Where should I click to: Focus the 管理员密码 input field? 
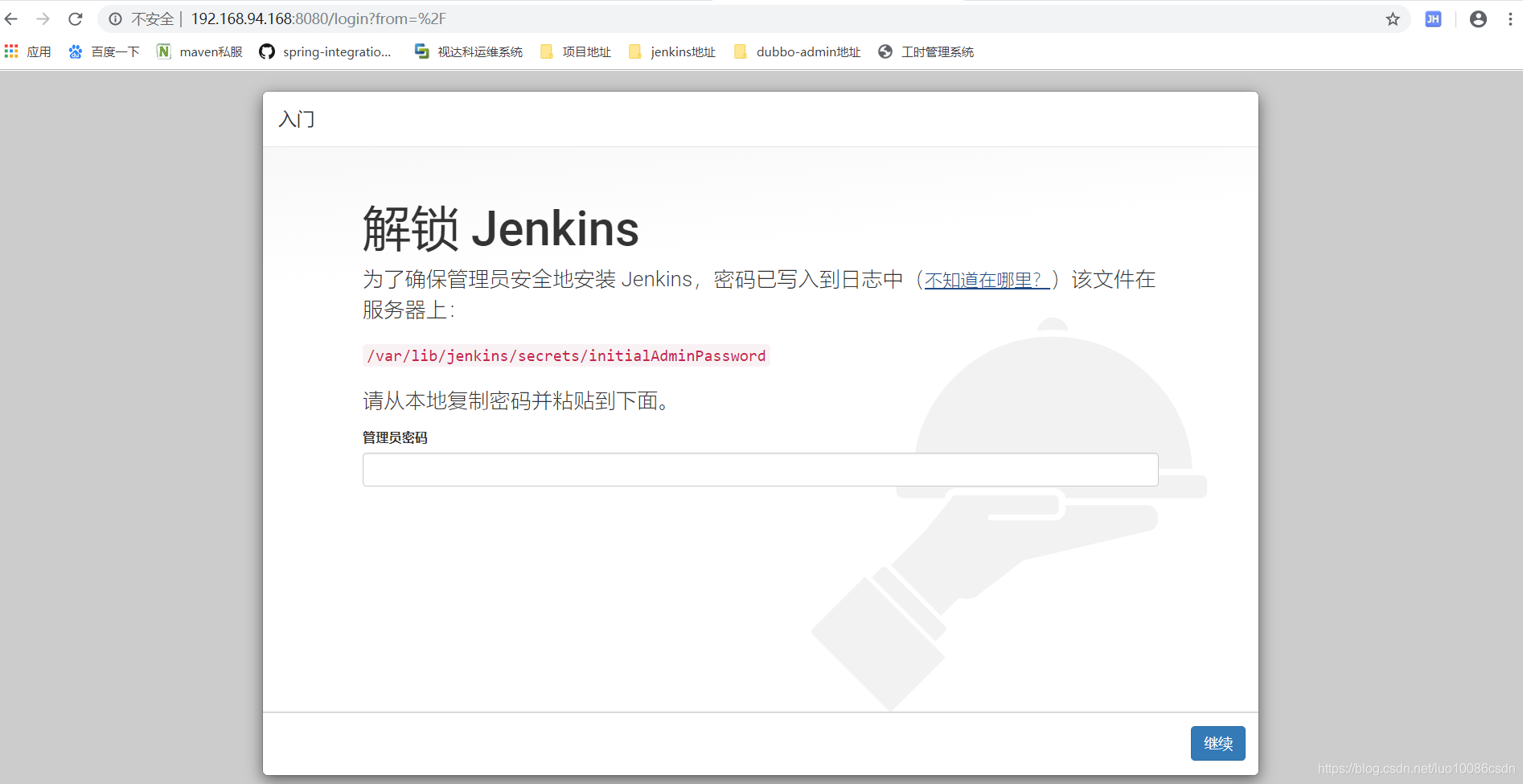760,470
